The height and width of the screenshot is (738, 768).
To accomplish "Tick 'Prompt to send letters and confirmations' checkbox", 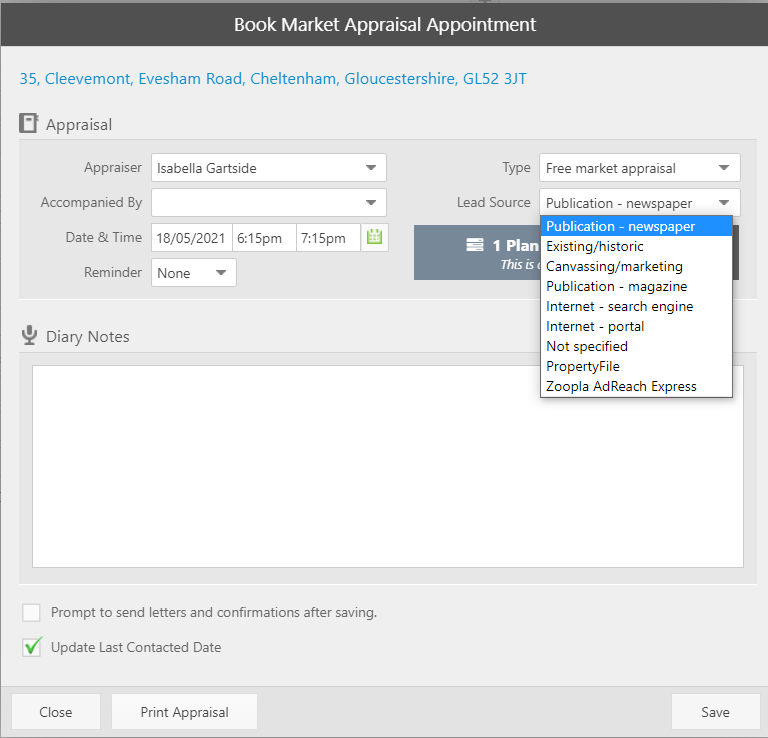I will click(31, 612).
